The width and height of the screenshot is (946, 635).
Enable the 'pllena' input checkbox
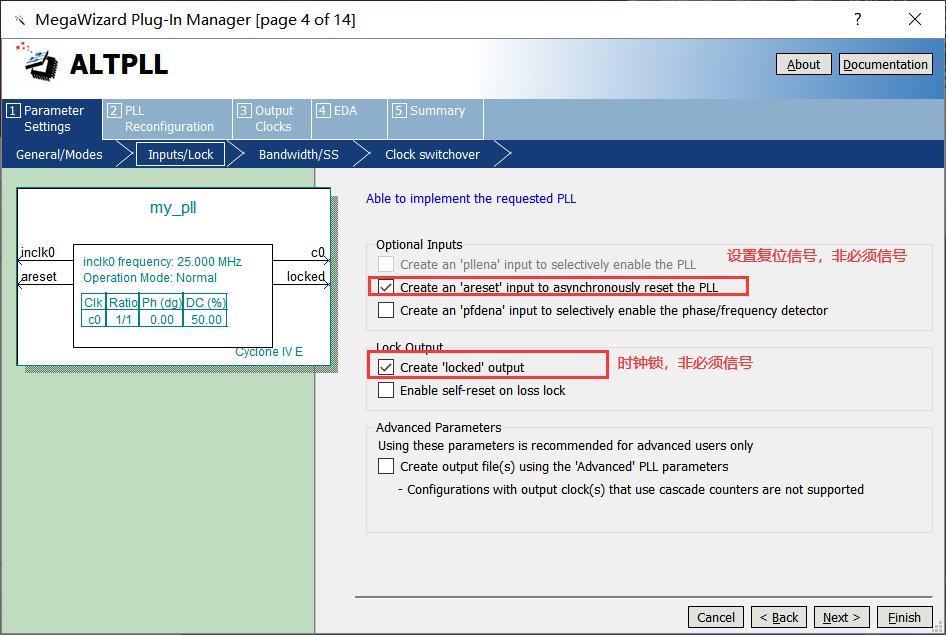(386, 264)
